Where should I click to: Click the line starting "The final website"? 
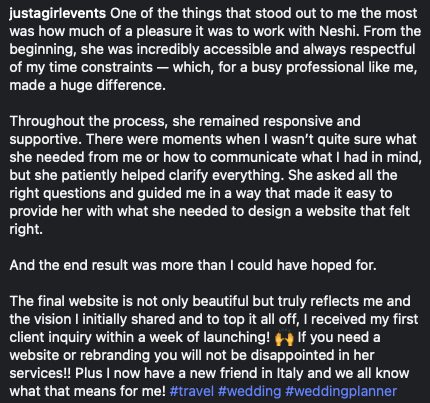(x=210, y=301)
